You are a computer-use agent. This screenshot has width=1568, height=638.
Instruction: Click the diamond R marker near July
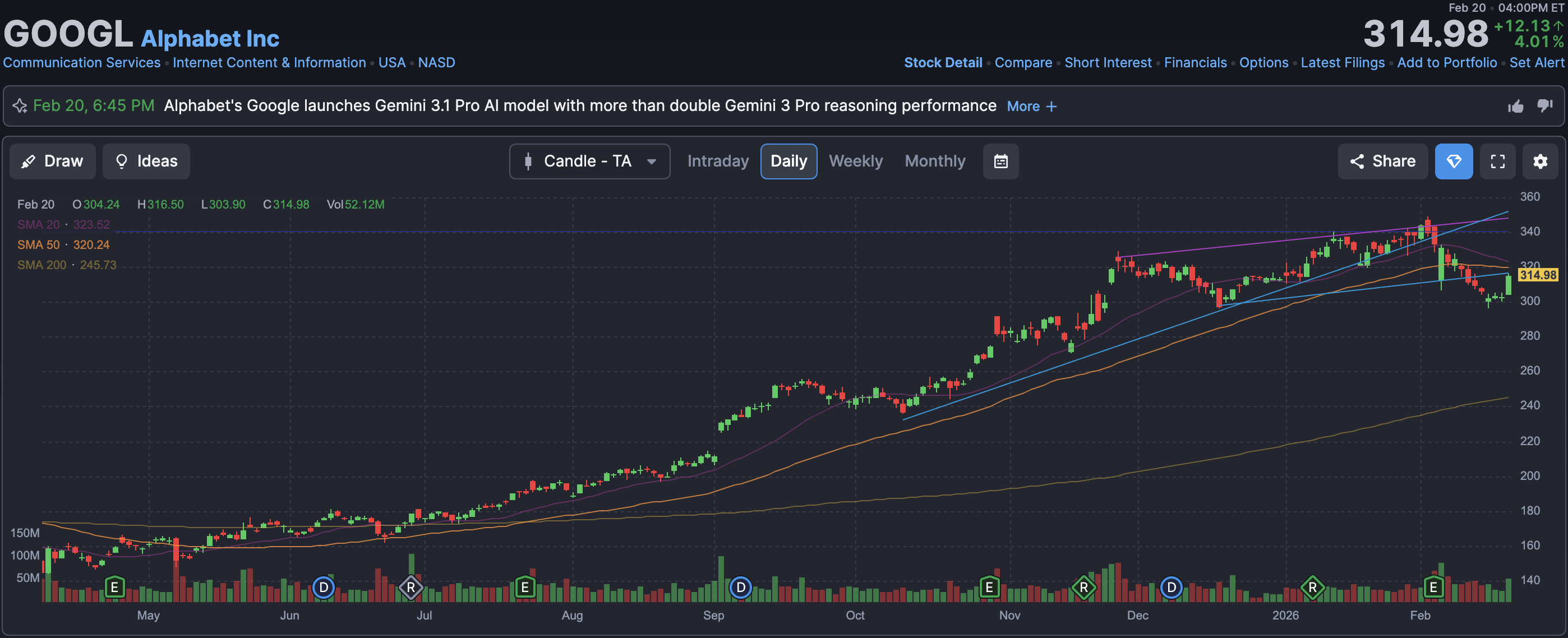click(411, 588)
